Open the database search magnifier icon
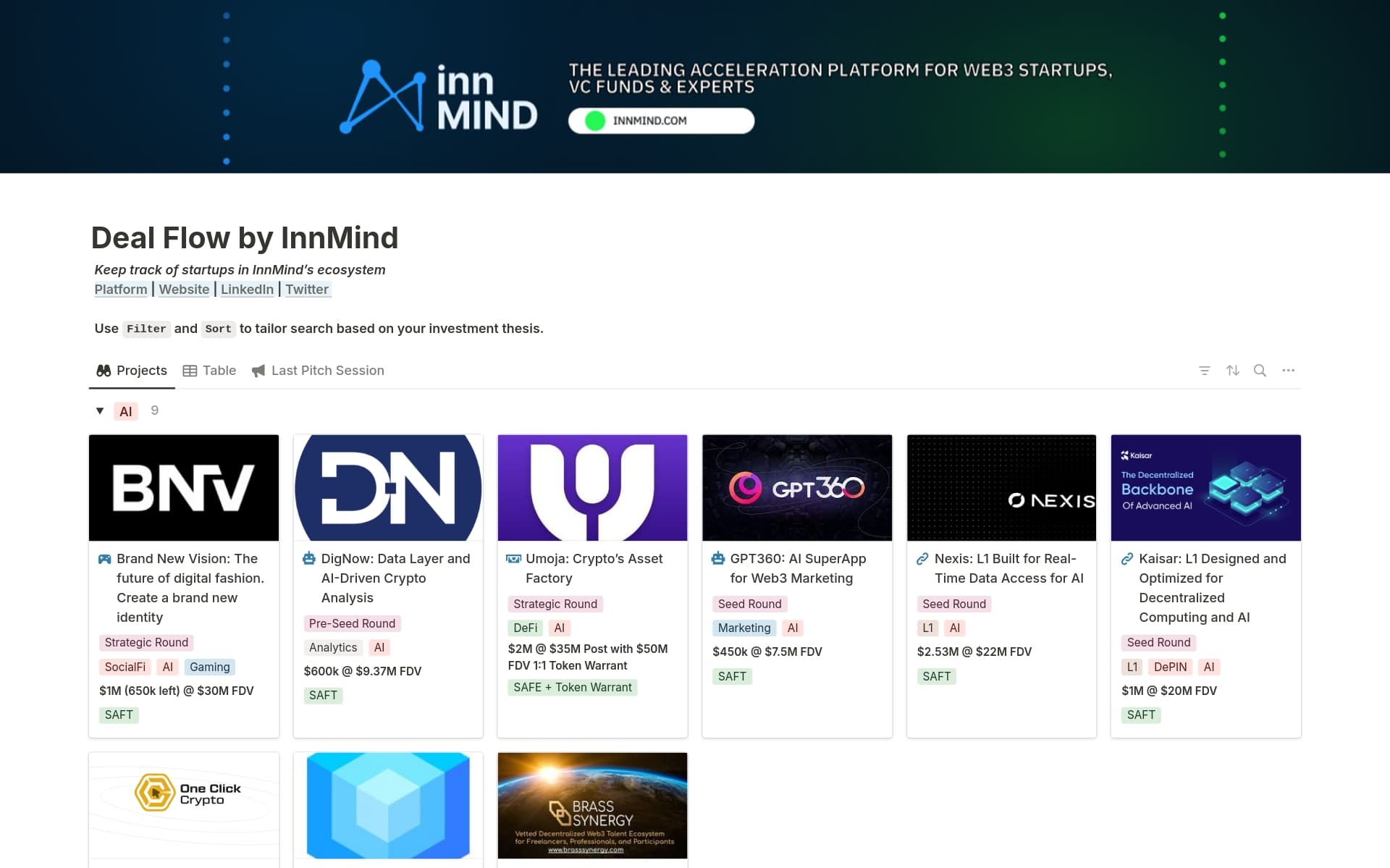 pyautogui.click(x=1260, y=371)
